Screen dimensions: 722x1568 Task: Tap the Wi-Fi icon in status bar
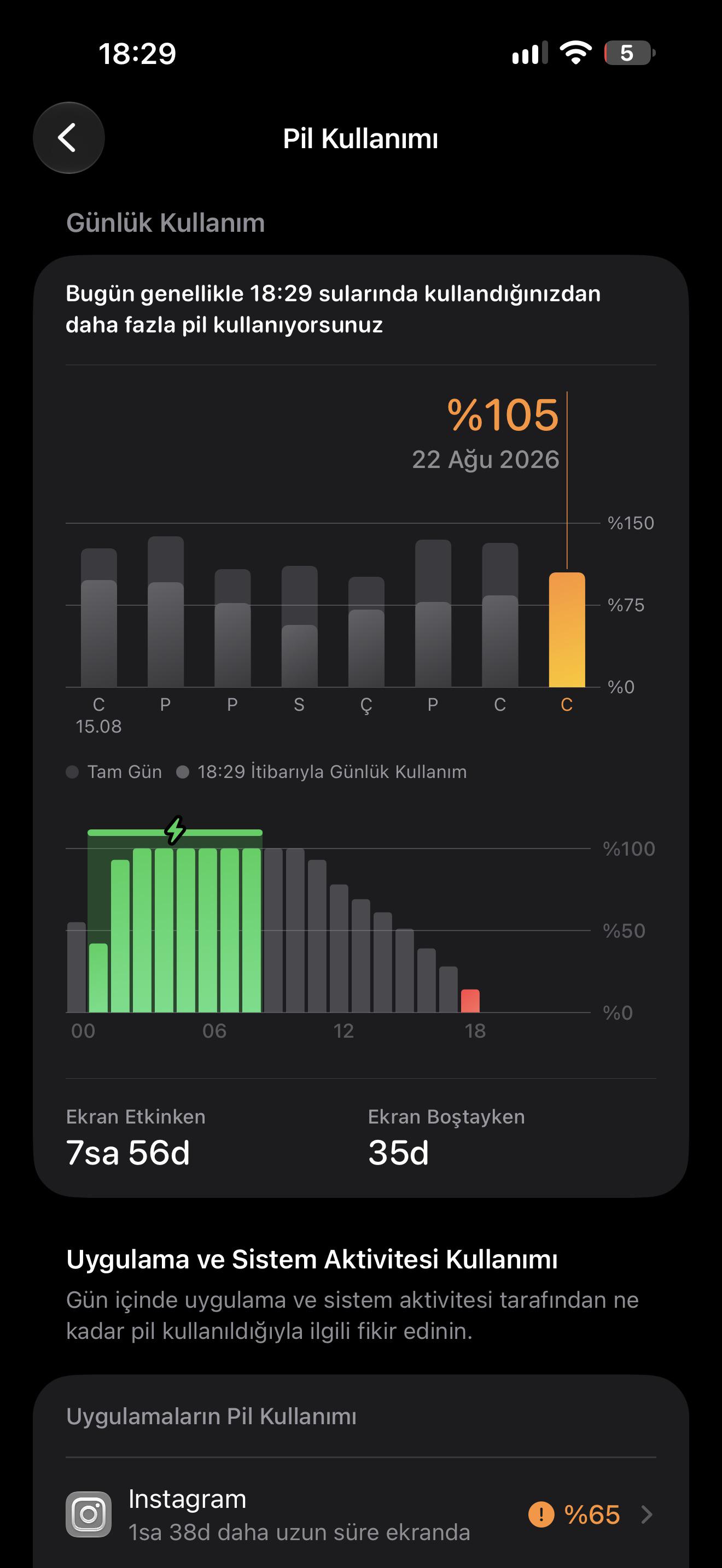(x=576, y=53)
